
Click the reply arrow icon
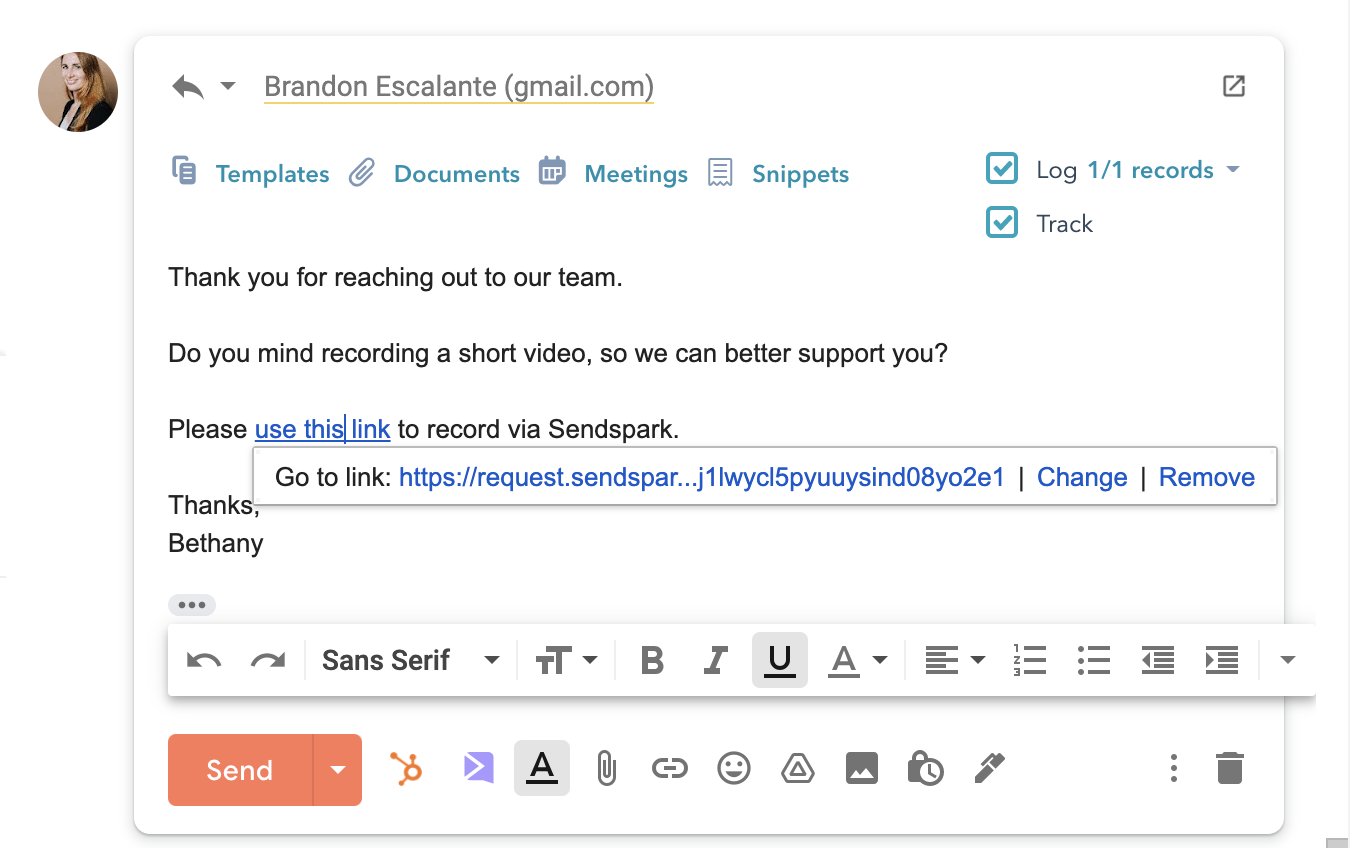point(188,87)
